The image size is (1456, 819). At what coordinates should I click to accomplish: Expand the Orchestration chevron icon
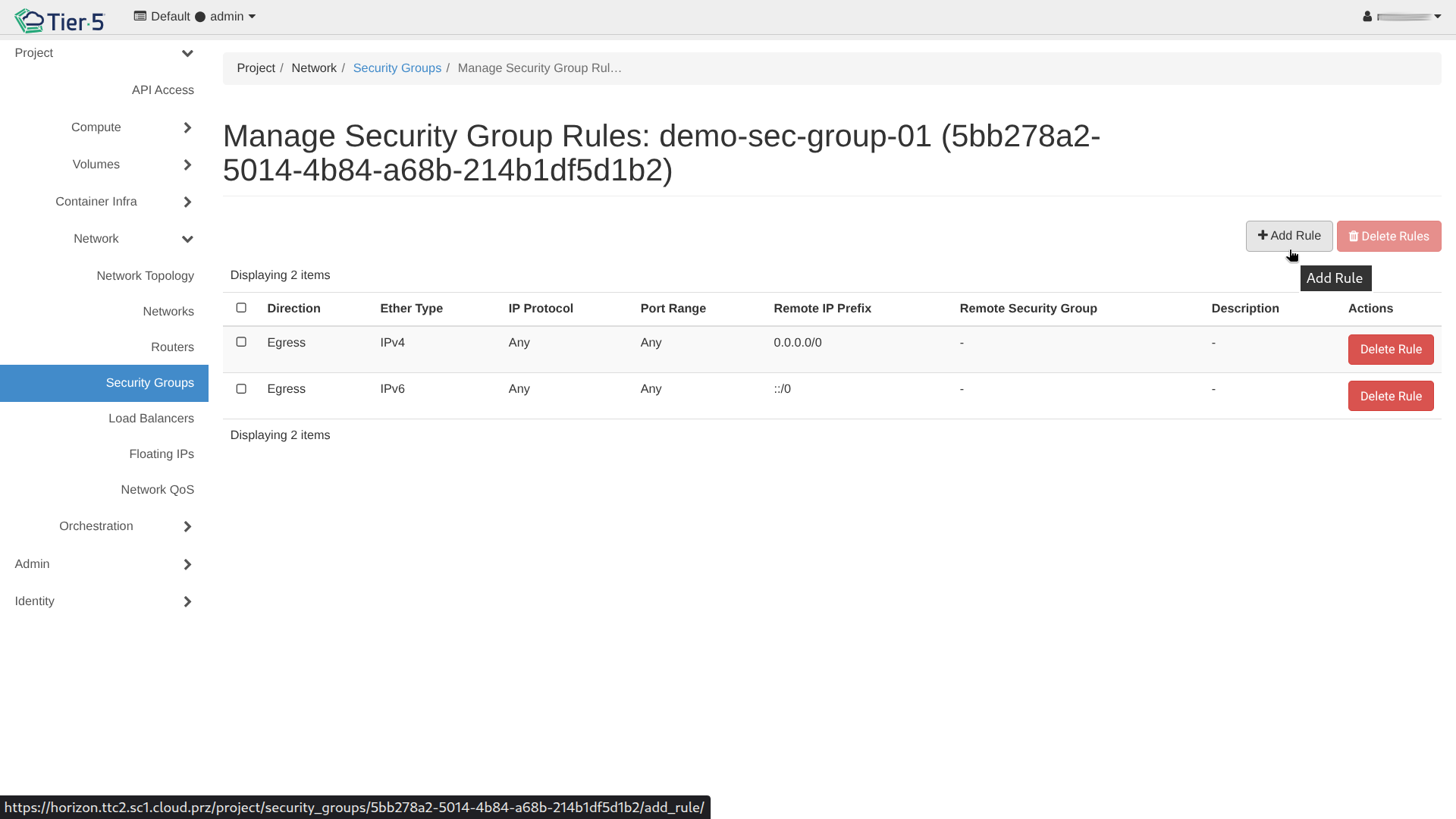point(187,526)
